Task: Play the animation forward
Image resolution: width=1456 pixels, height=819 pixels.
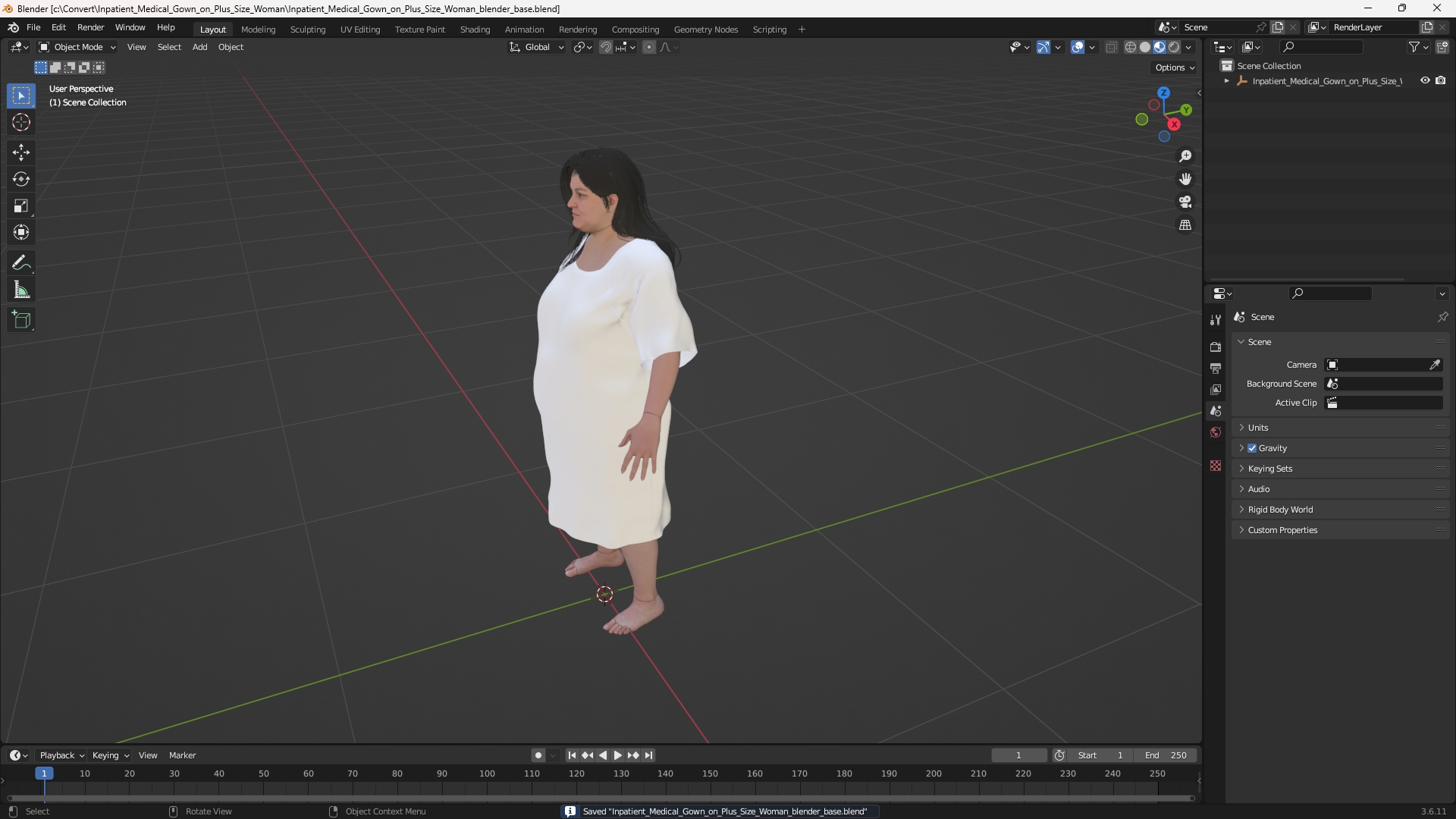Action: coord(618,755)
